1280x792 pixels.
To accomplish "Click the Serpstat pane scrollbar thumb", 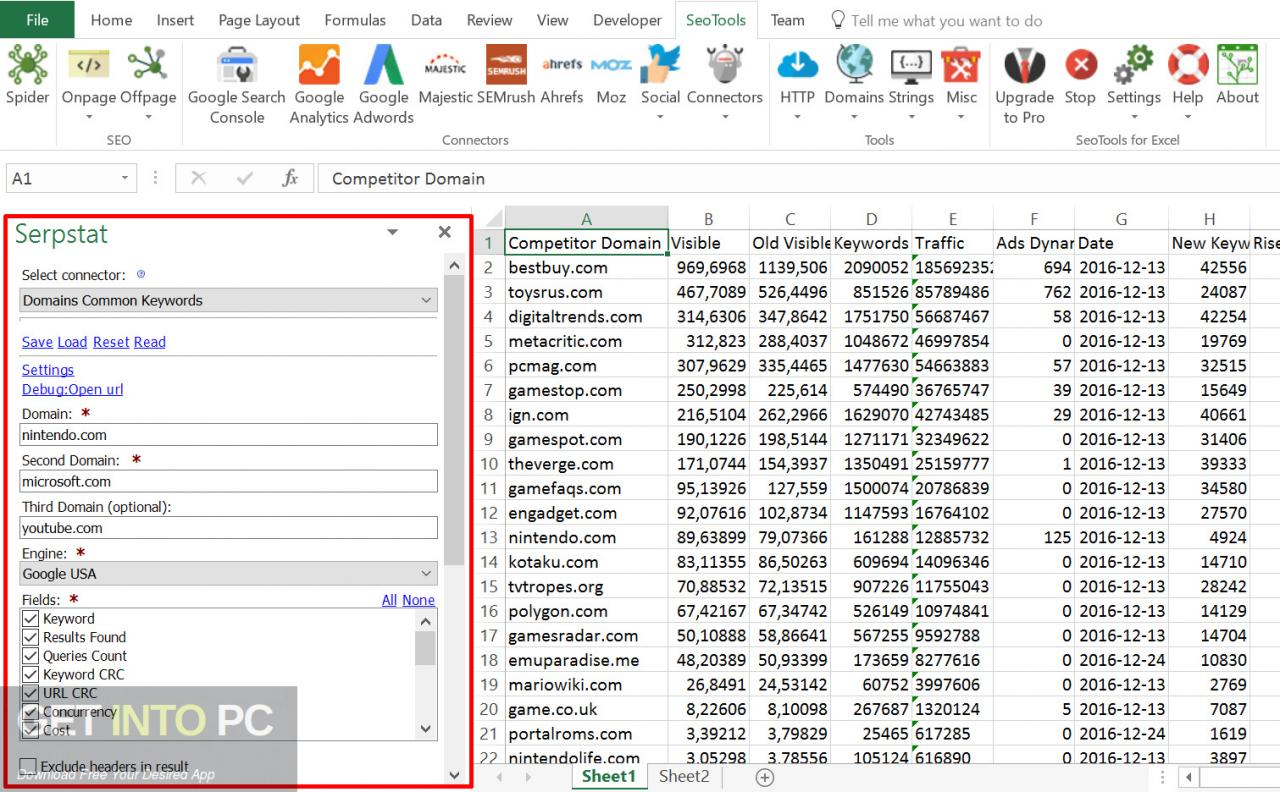I will [x=454, y=420].
